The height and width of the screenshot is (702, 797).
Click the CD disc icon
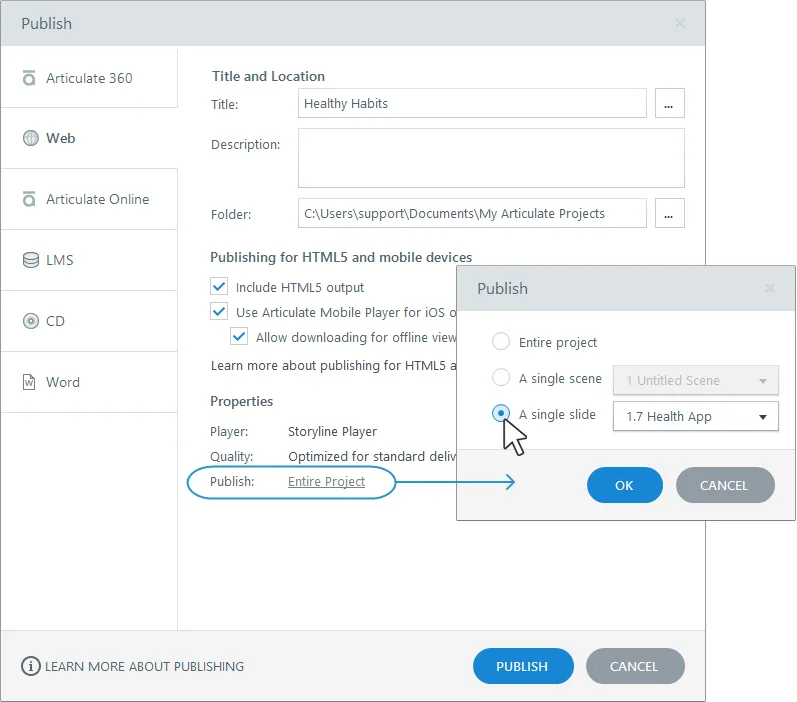pyautogui.click(x=30, y=321)
